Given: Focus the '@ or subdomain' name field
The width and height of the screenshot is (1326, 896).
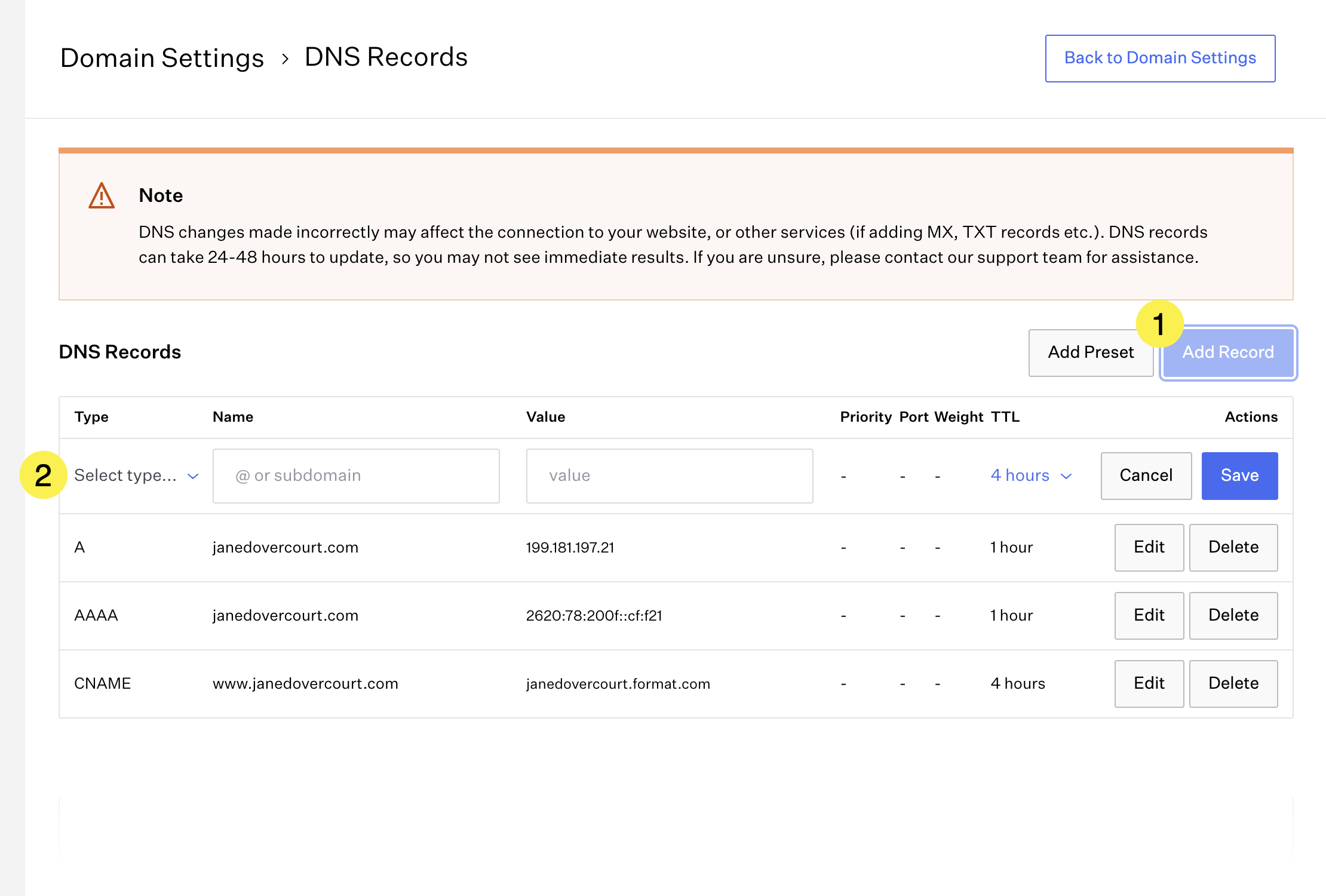Looking at the screenshot, I should pos(356,475).
